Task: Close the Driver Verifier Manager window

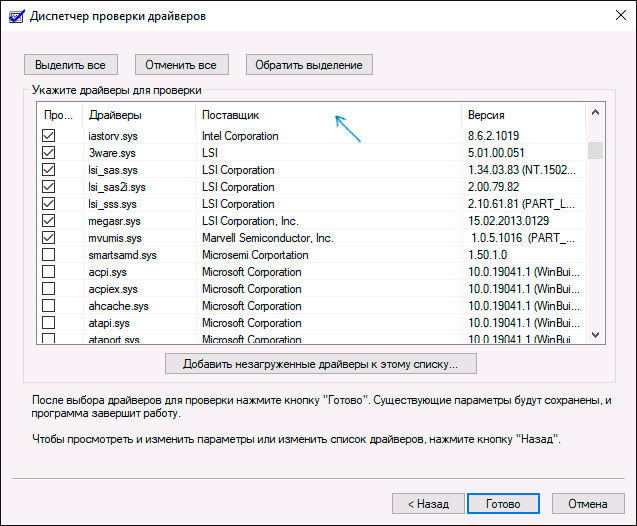Action: tap(620, 15)
